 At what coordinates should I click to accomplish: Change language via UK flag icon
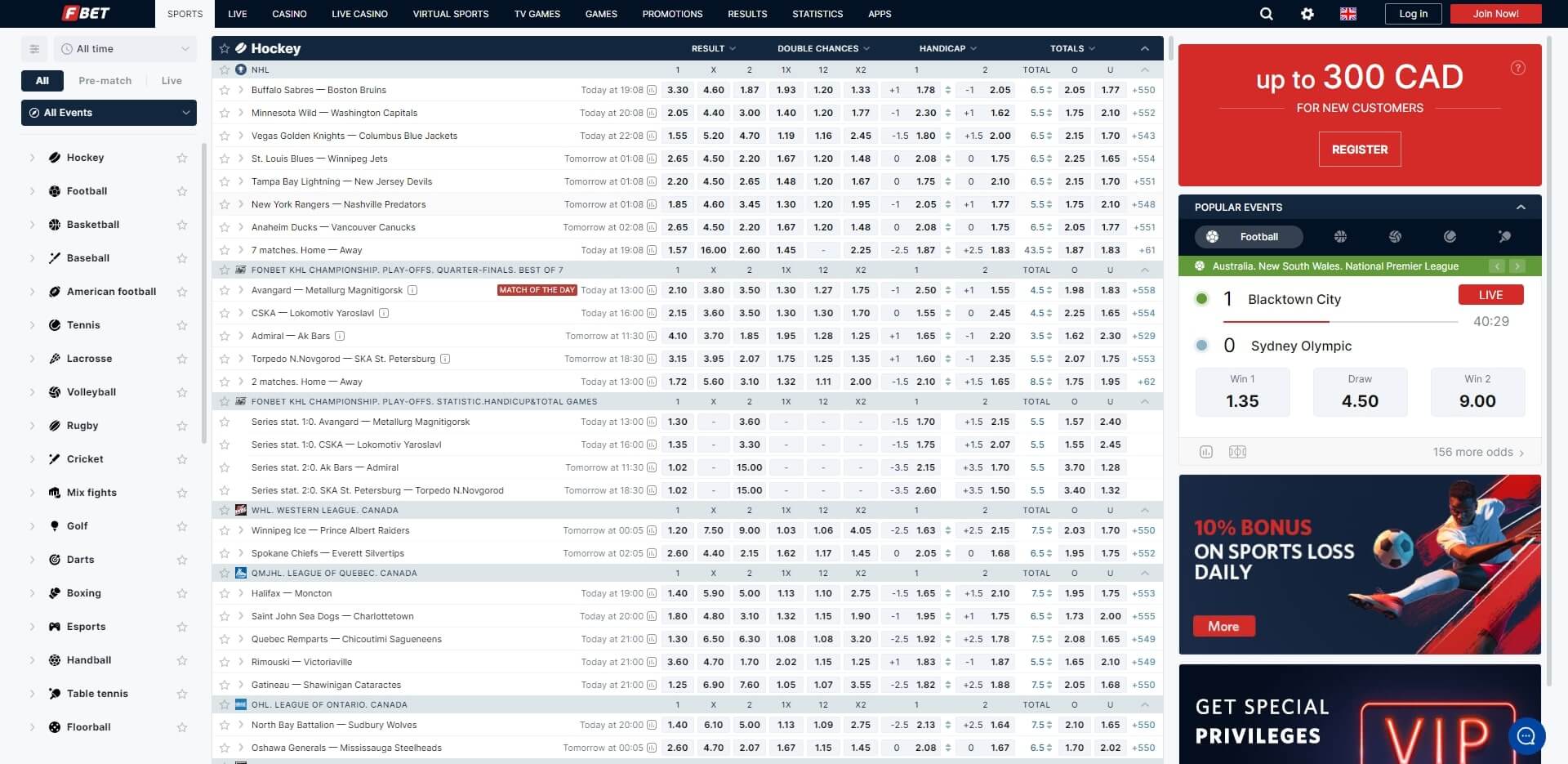(x=1348, y=14)
